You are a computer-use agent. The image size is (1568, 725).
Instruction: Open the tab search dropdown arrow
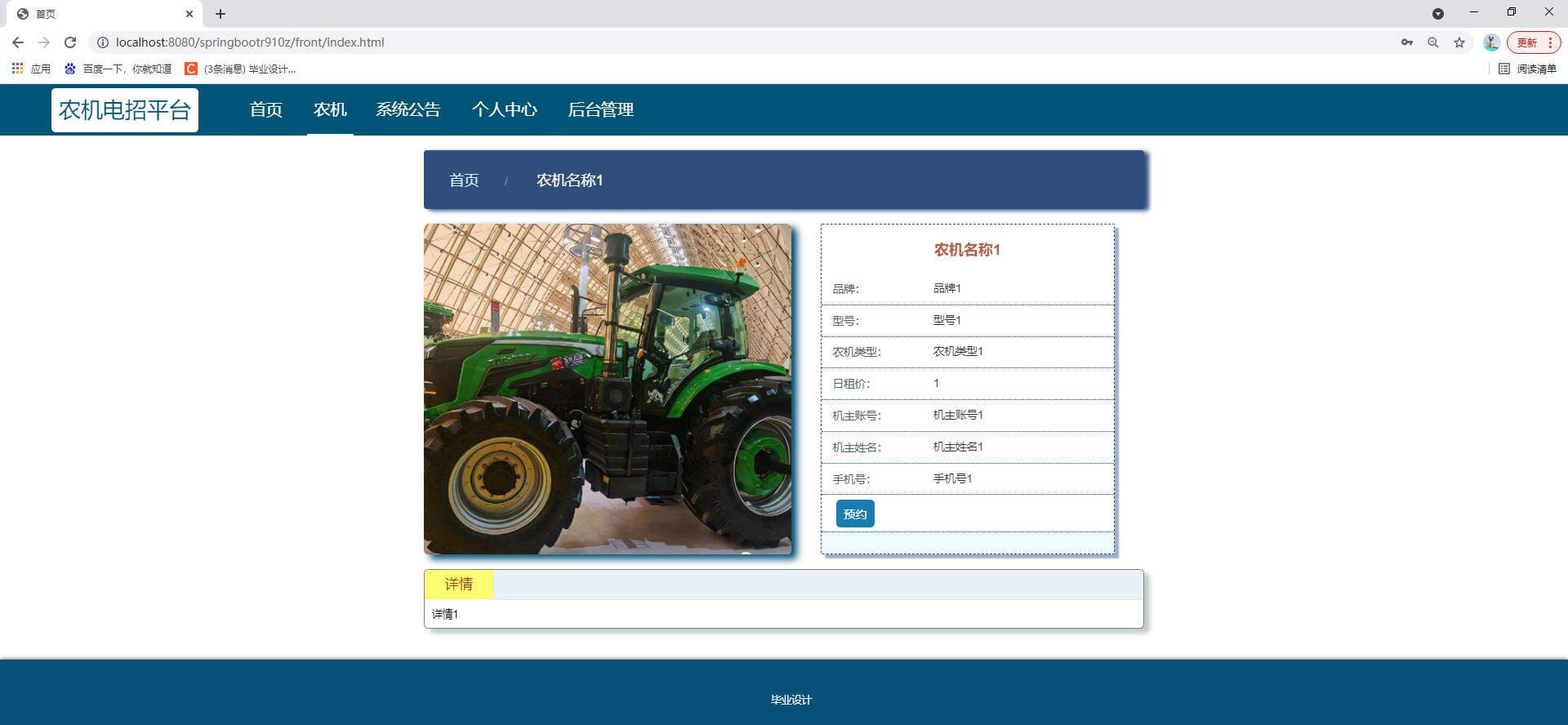[x=1438, y=14]
